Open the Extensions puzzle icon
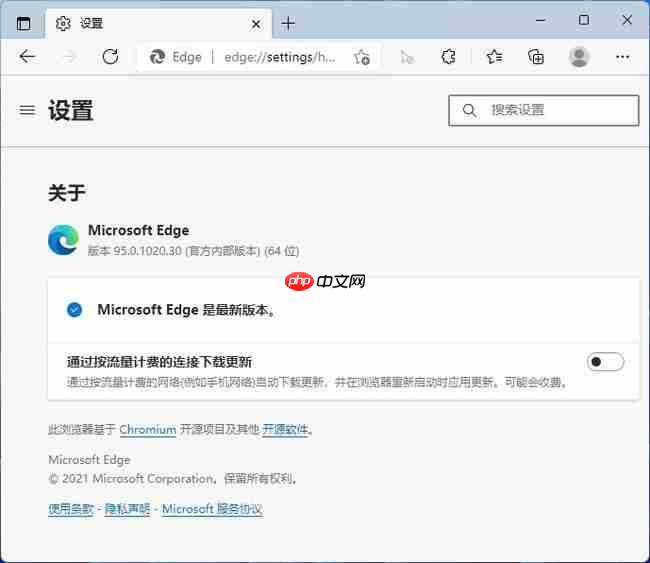The image size is (650, 563). (x=449, y=56)
